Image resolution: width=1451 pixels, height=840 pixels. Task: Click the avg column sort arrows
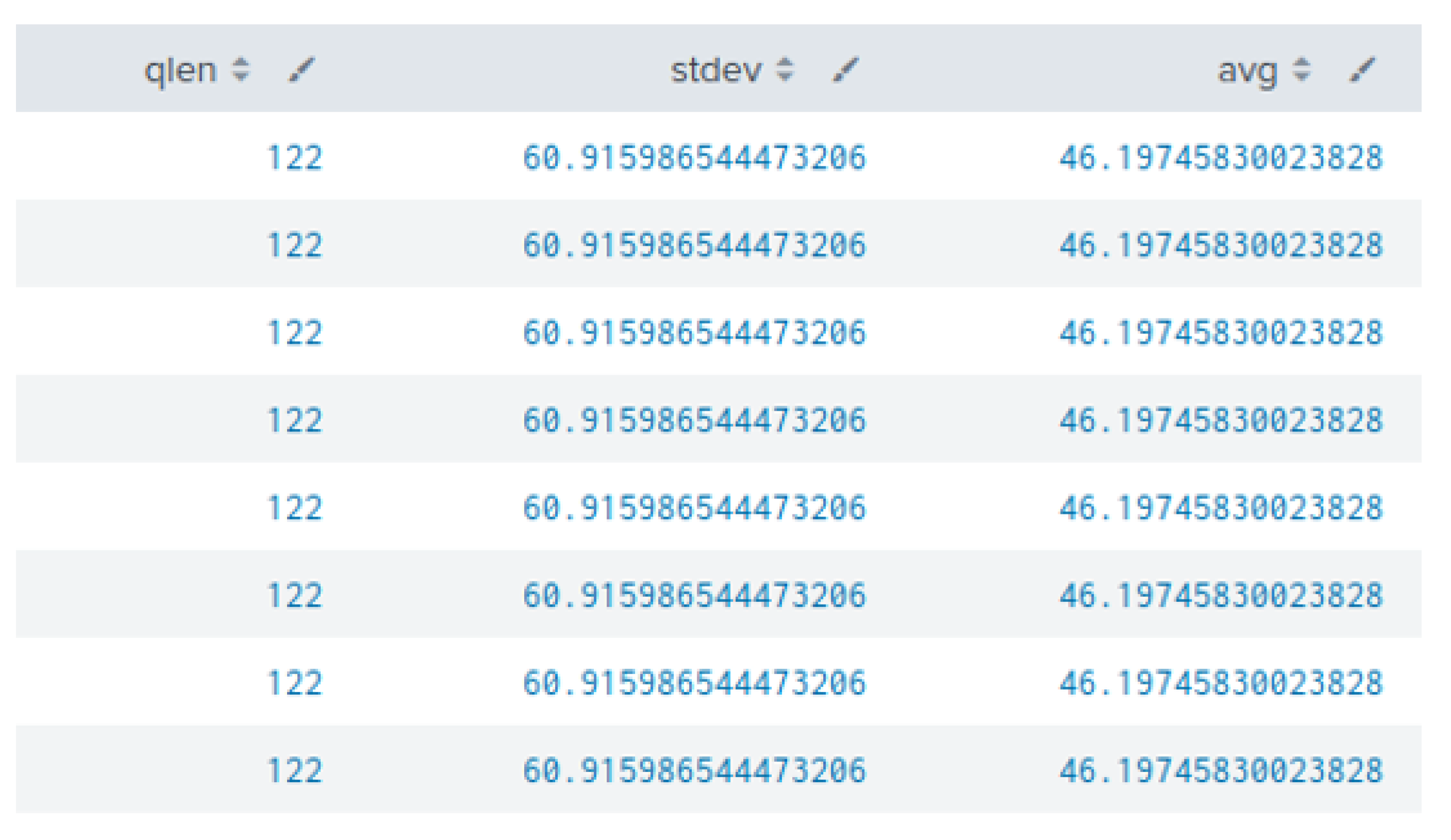coord(1302,69)
